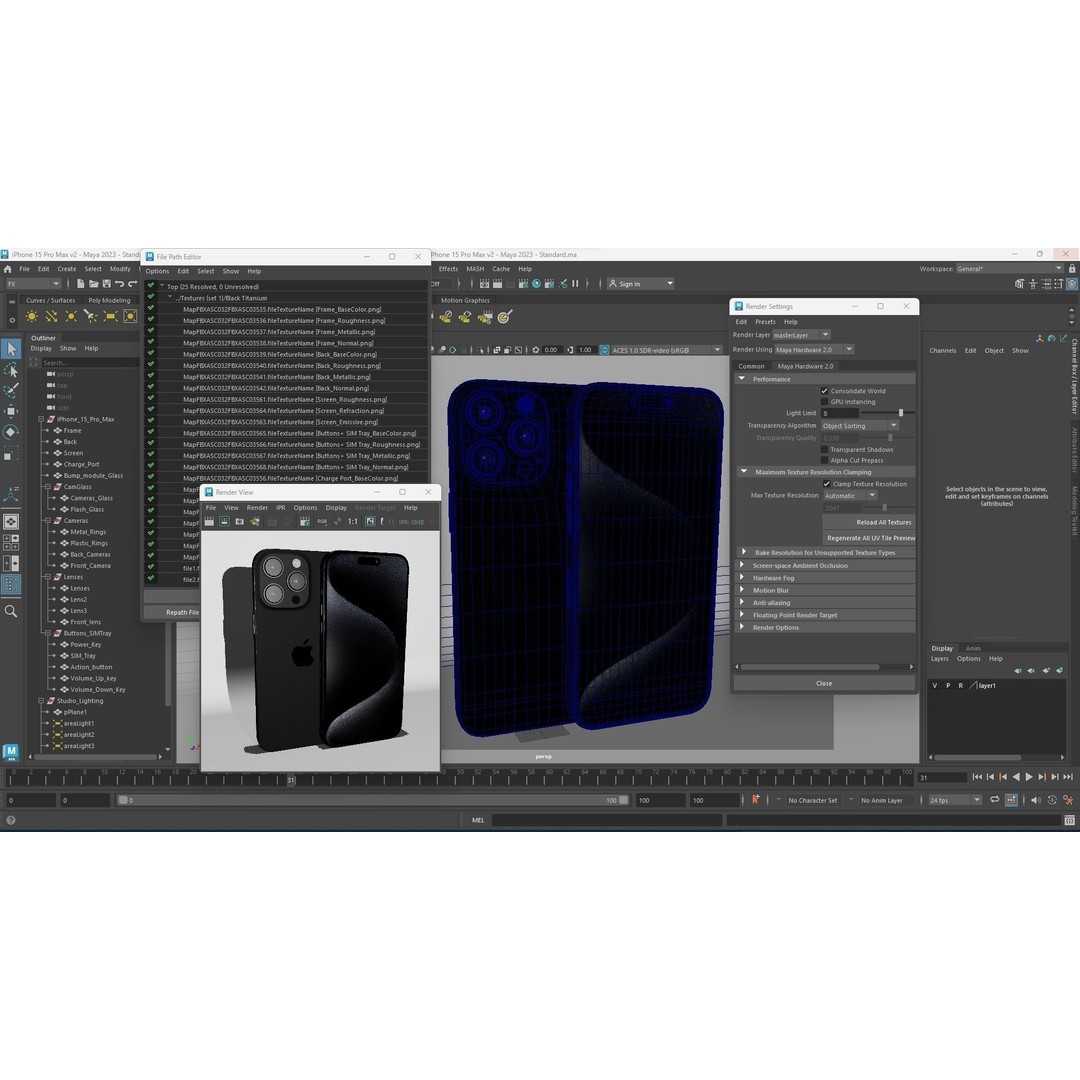Open the Presets menu in Render Settings

(765, 322)
